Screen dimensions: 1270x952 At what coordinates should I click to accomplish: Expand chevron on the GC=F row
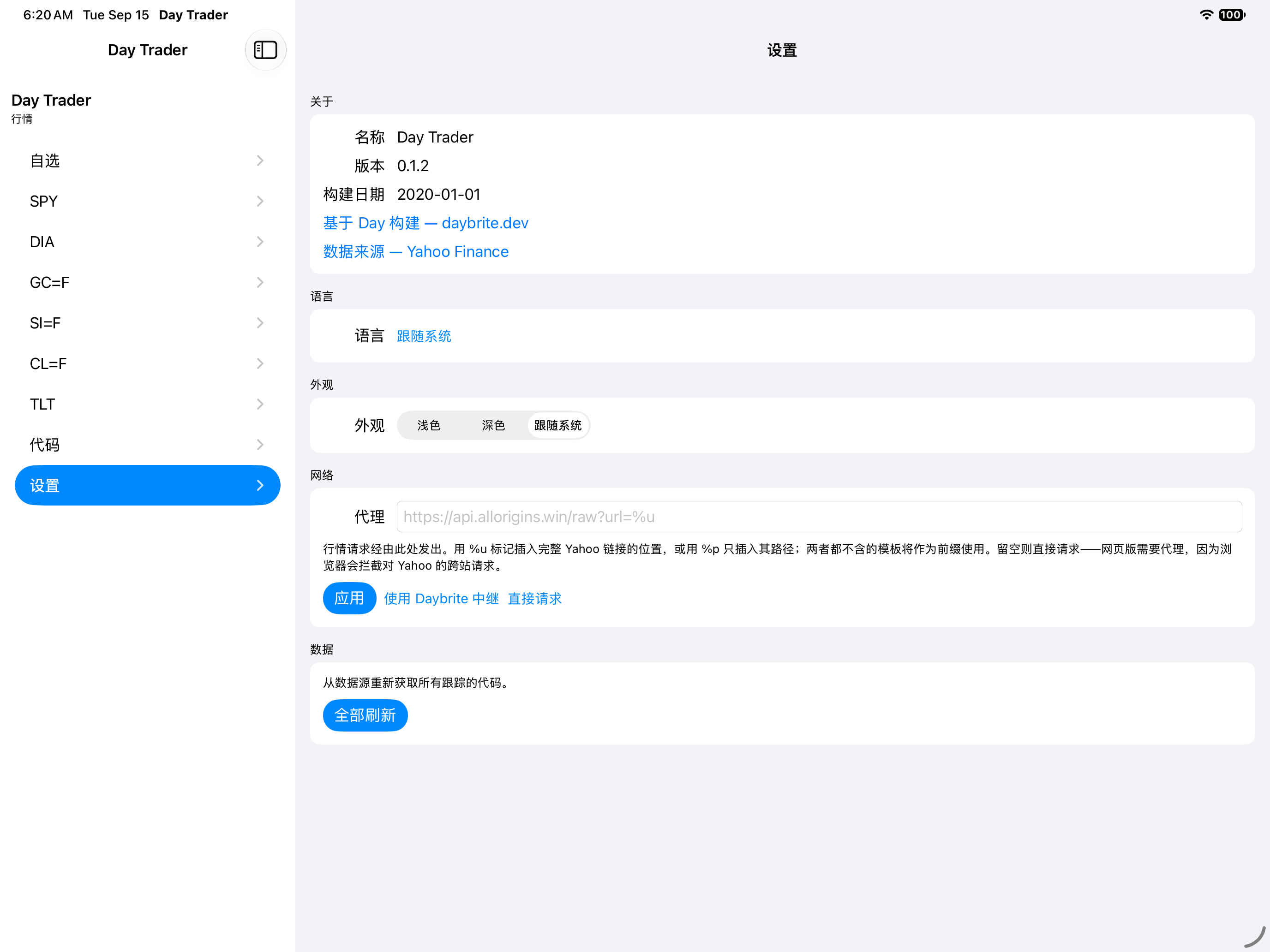(x=260, y=282)
